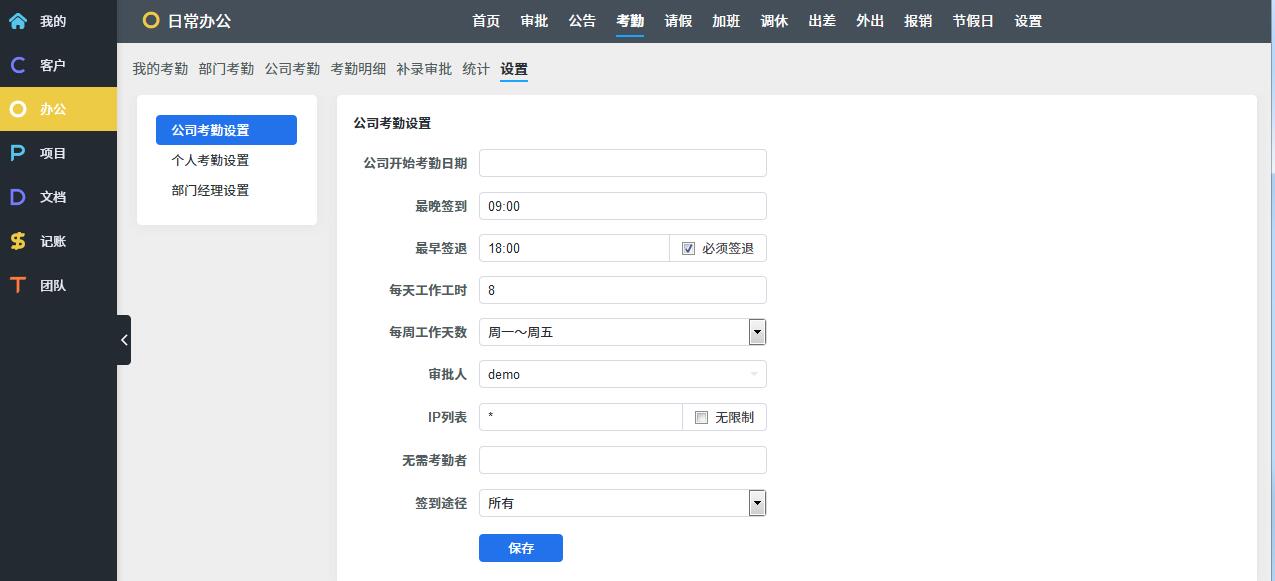Select the 设置 sub-tab under 考勤
The height and width of the screenshot is (581, 1275).
(514, 69)
